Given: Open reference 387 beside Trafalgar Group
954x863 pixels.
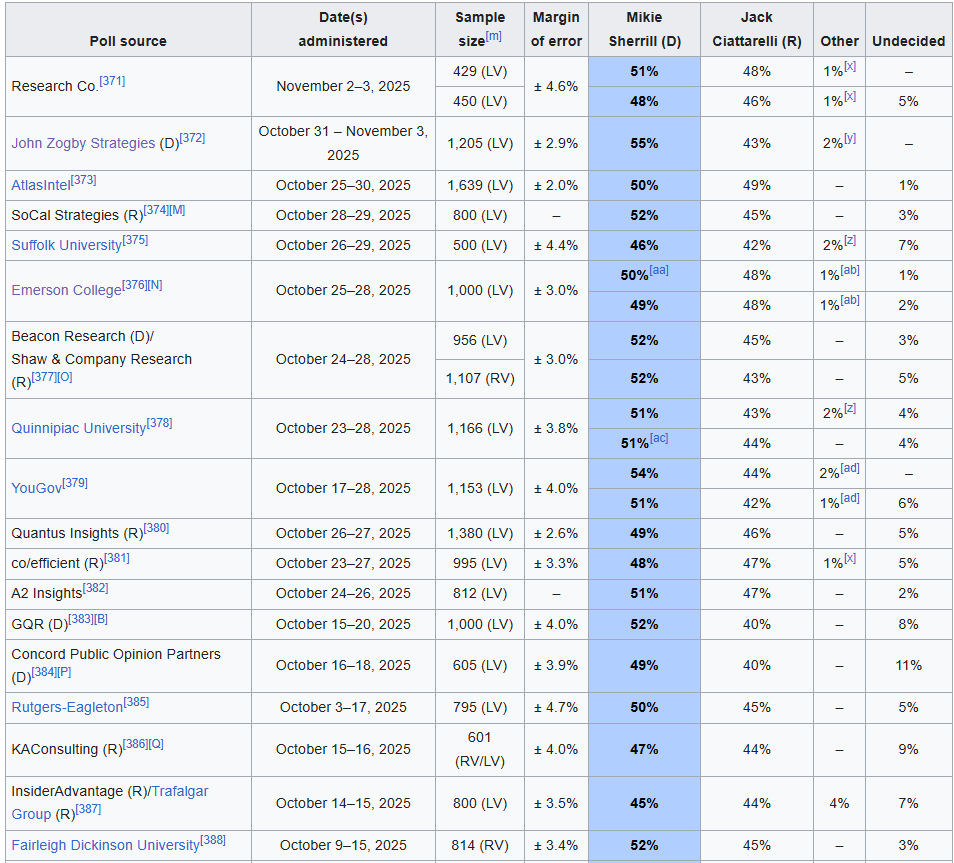Looking at the screenshot, I should pos(88,809).
